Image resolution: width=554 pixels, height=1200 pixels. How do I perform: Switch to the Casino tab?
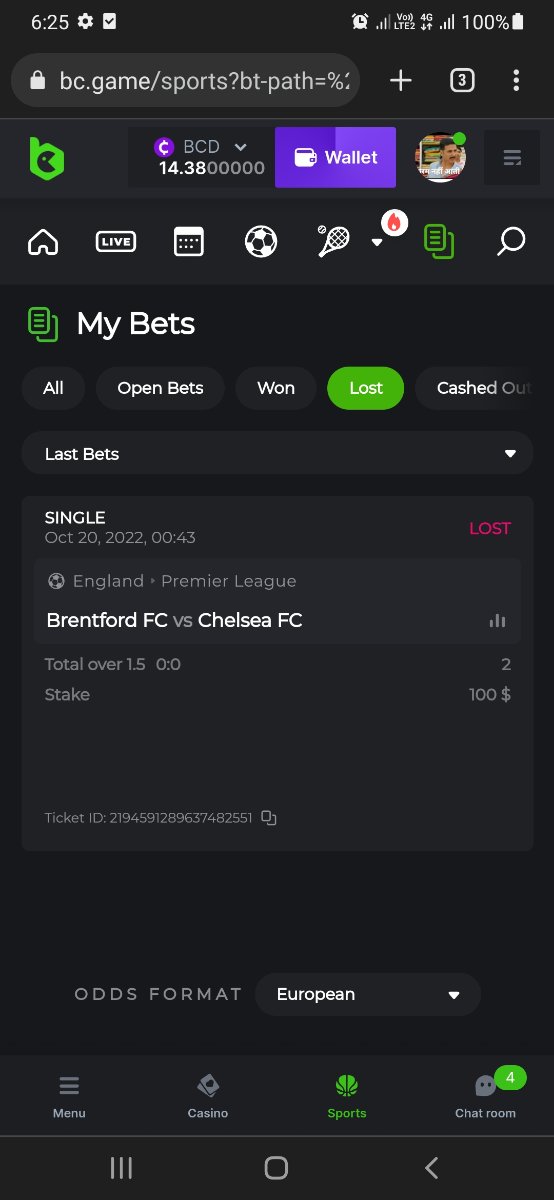(208, 1095)
